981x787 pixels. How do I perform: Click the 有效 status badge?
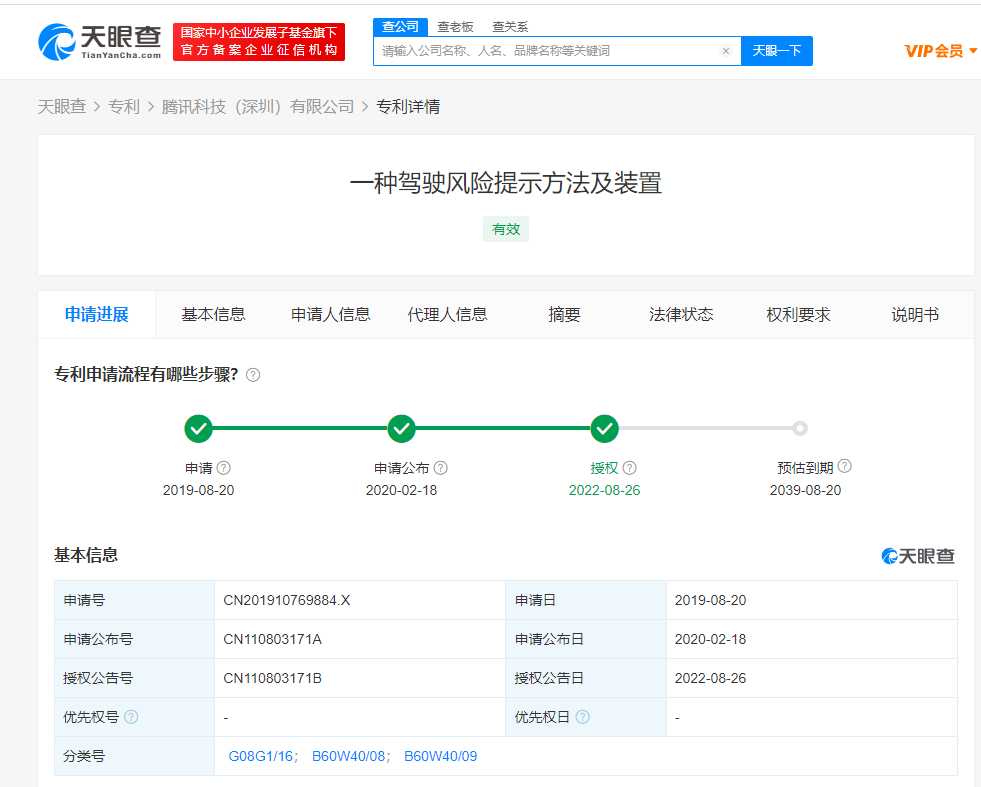click(x=506, y=229)
